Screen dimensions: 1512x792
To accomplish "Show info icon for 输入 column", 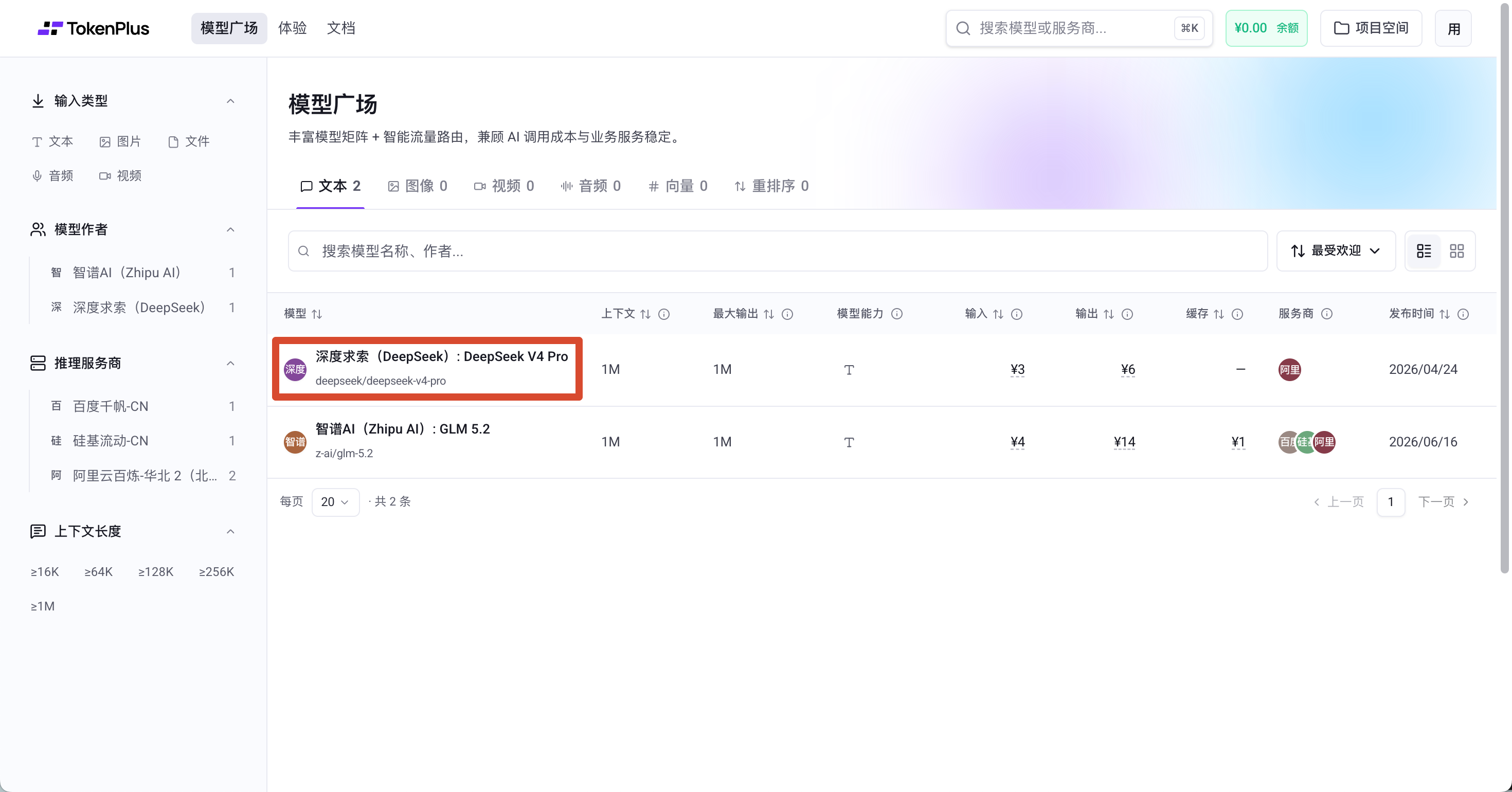I will pyautogui.click(x=1017, y=314).
